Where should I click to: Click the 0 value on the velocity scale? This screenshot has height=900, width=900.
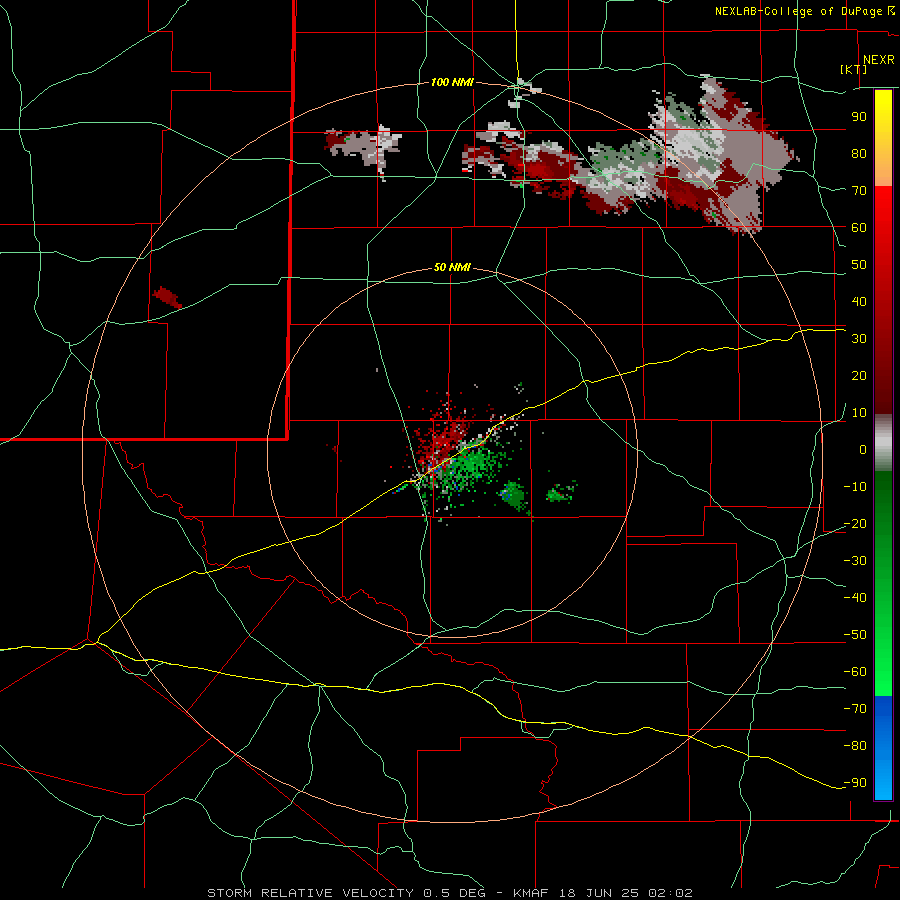863,449
